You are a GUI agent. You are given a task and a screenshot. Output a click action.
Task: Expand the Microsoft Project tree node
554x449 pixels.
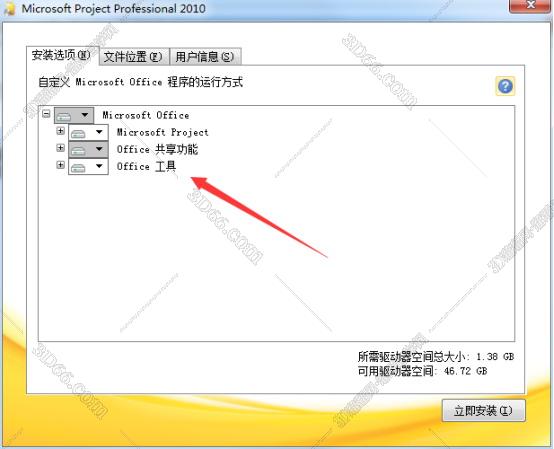60,131
